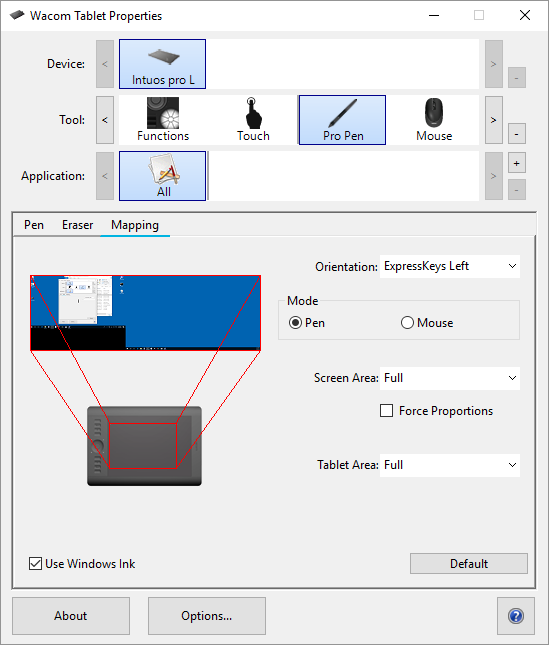Open the Tablet Area dropdown
The image size is (549, 645).
(x=450, y=465)
